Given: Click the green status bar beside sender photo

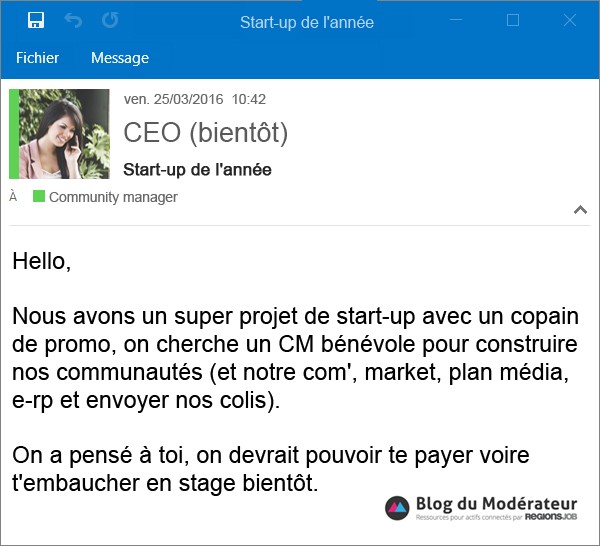Looking at the screenshot, I should click(x=13, y=133).
